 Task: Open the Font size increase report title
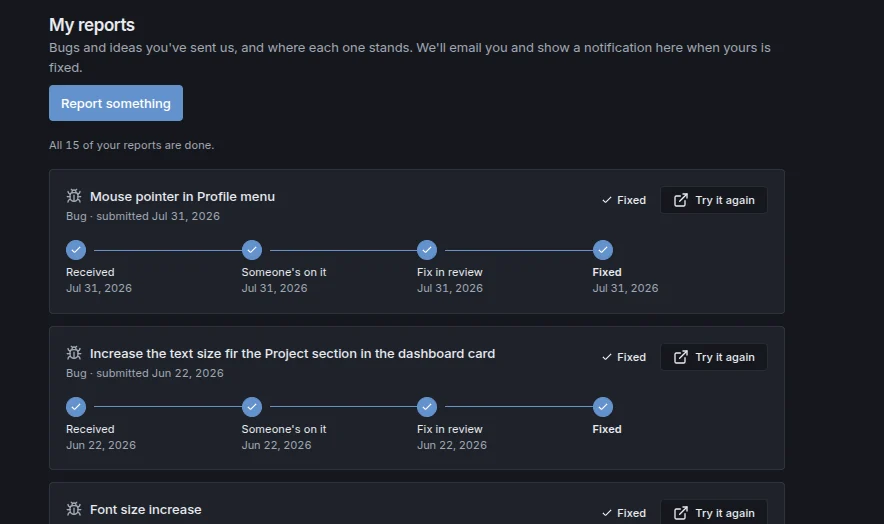click(x=145, y=509)
